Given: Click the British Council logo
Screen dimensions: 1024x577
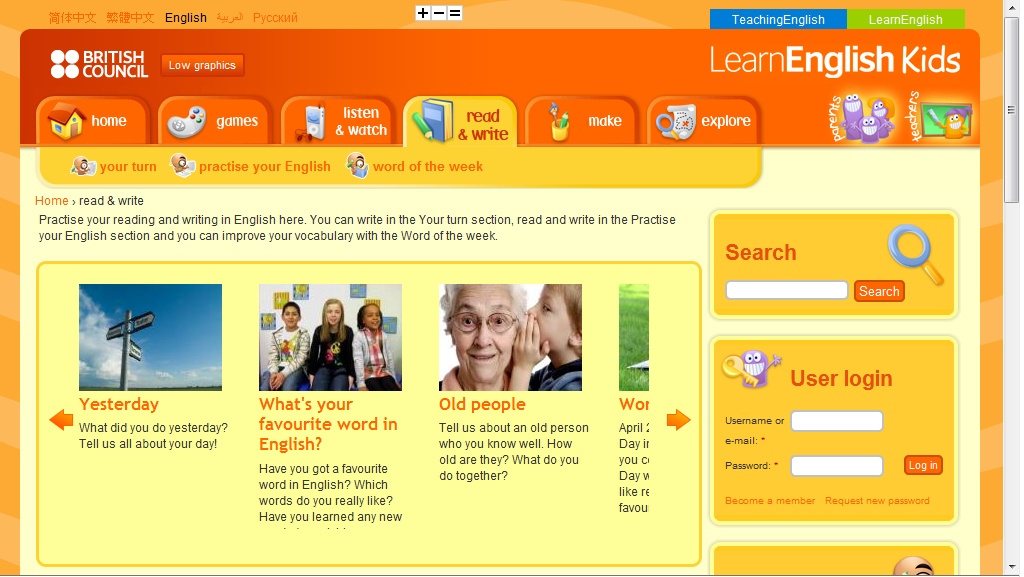Looking at the screenshot, I should [x=99, y=64].
